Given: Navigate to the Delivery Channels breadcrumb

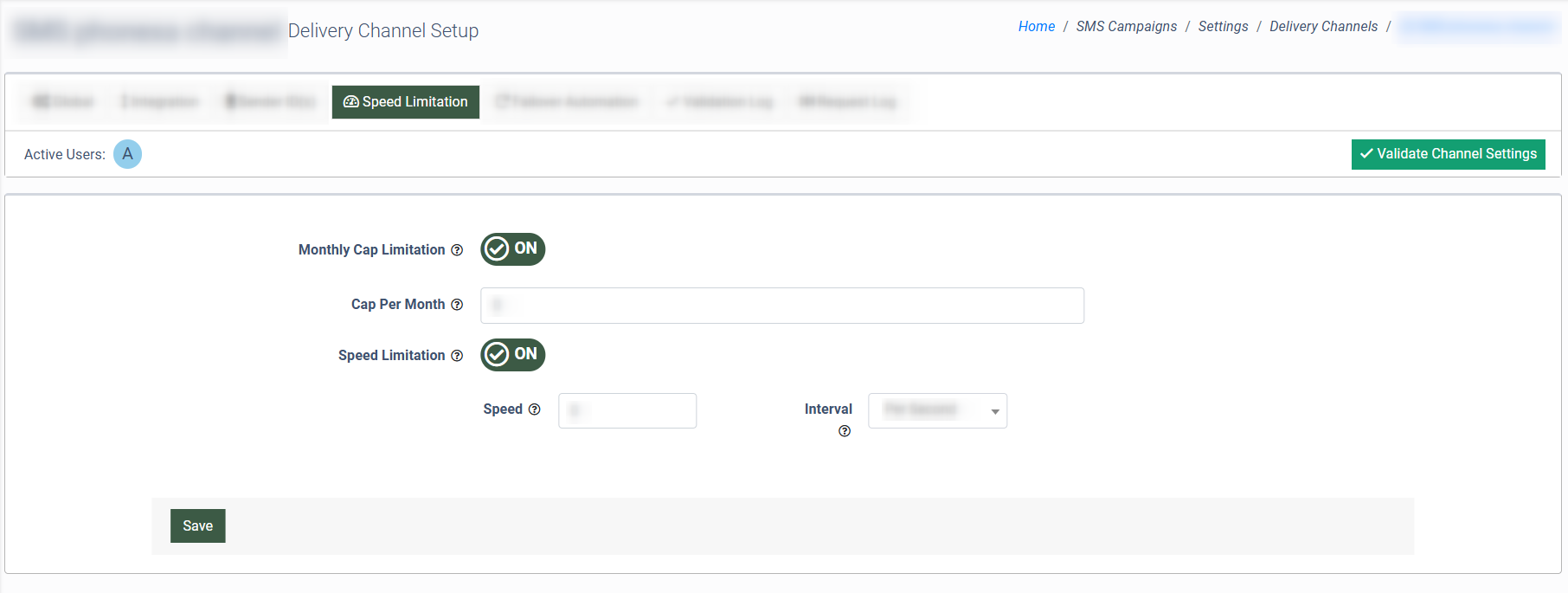Looking at the screenshot, I should [1323, 27].
